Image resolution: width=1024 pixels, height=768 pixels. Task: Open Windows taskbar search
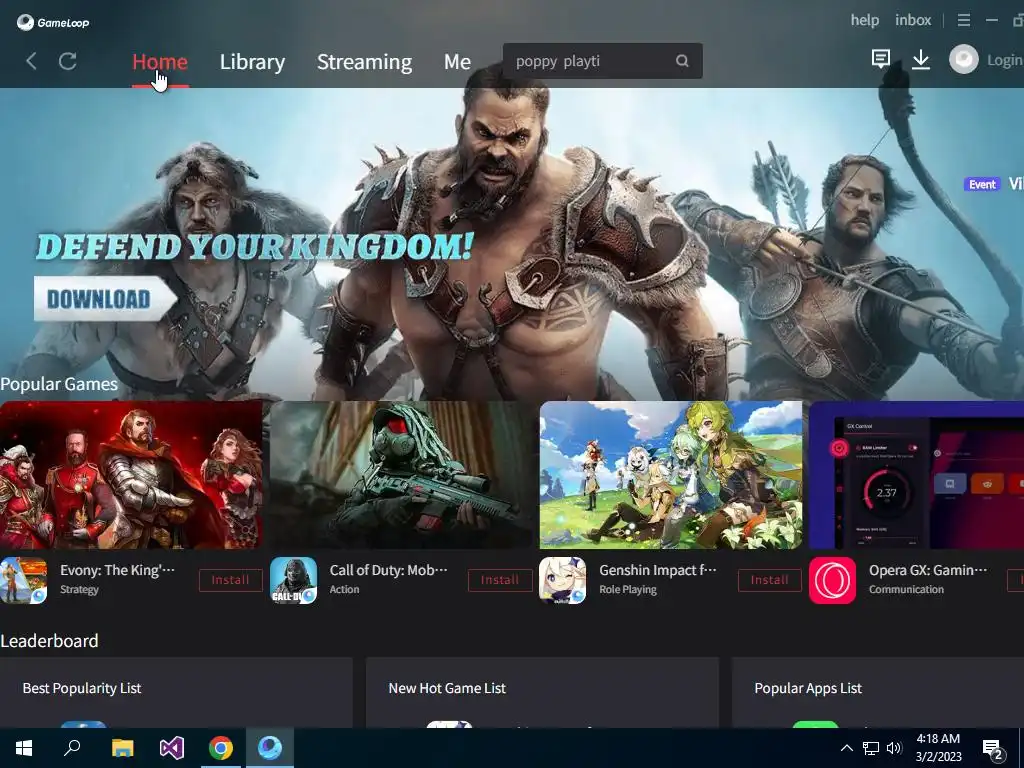coord(72,748)
